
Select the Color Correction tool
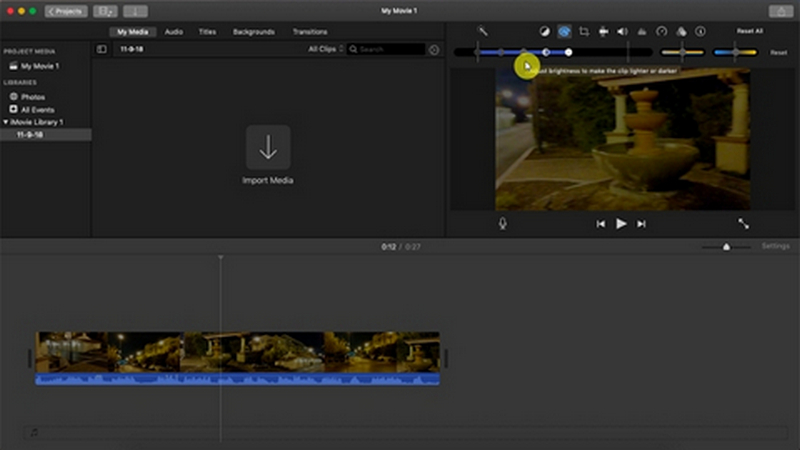[x=564, y=32]
